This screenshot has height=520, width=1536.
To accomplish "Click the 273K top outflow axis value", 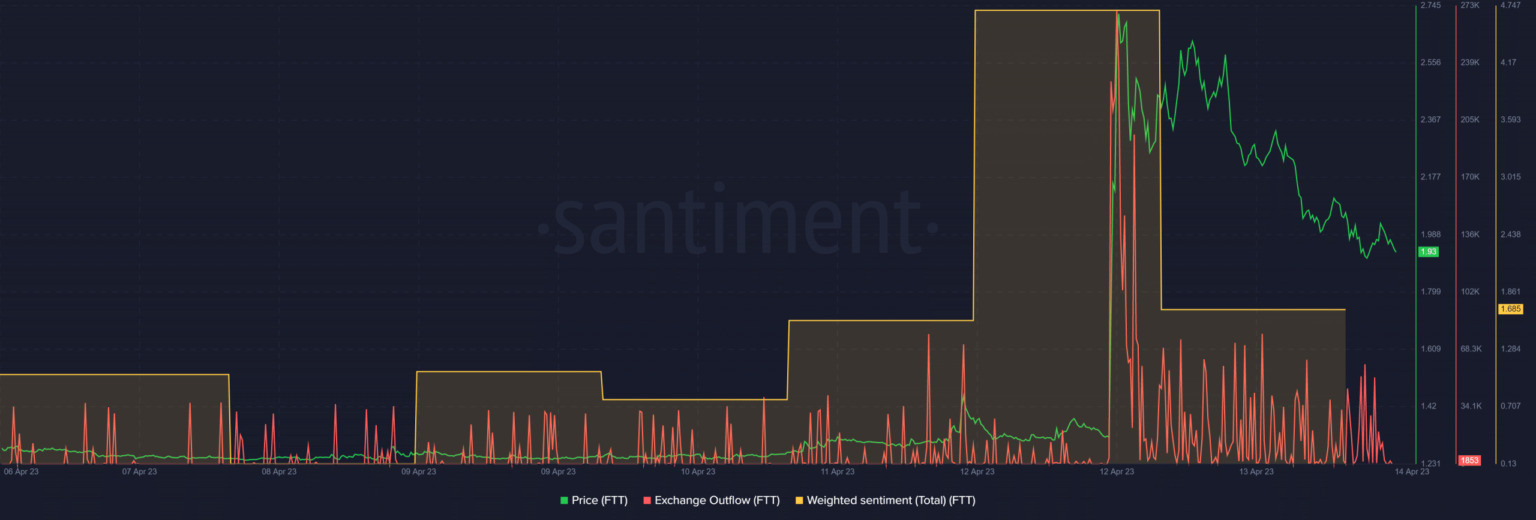I will coord(1470,6).
